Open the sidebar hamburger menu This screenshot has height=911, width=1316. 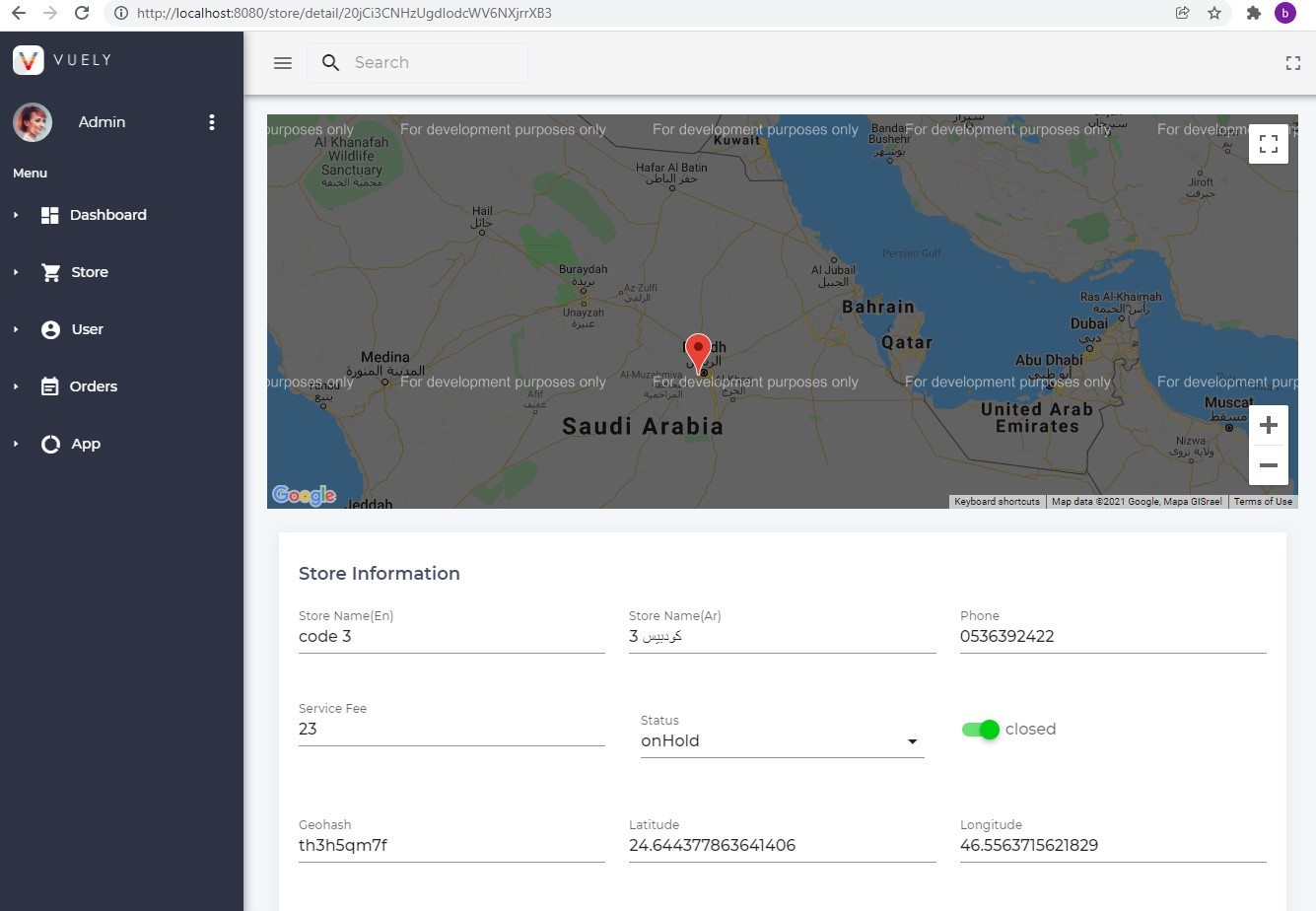(x=282, y=62)
